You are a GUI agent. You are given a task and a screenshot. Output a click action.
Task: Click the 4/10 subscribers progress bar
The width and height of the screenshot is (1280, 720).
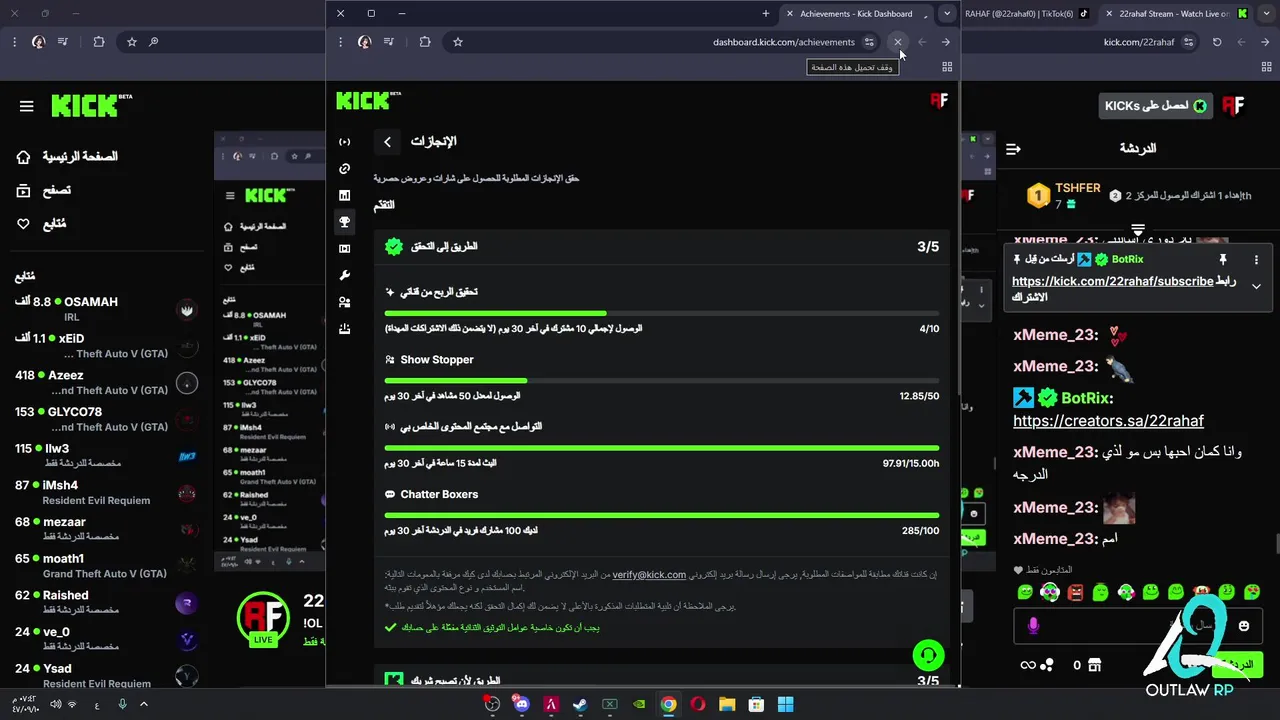pyautogui.click(x=662, y=314)
